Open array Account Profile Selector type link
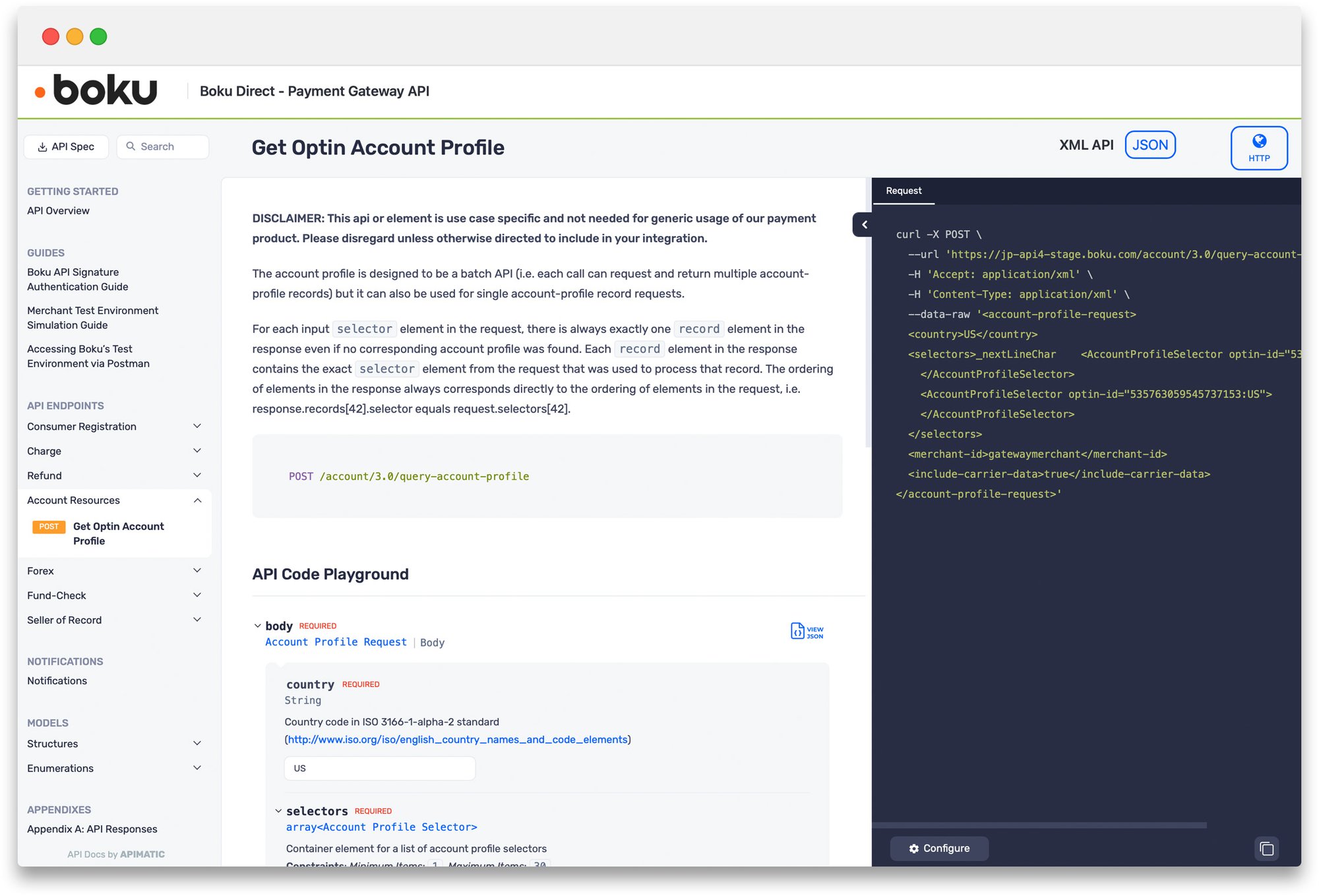 [x=381, y=827]
